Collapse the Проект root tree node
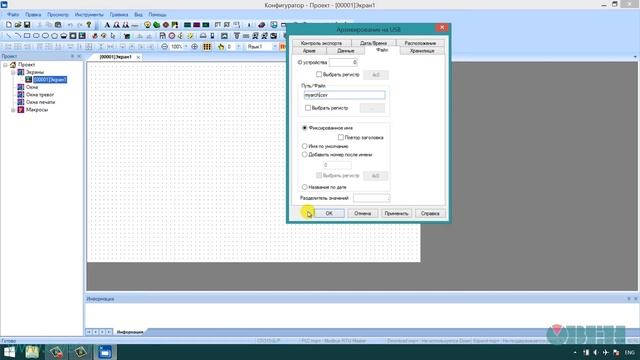 5,65
